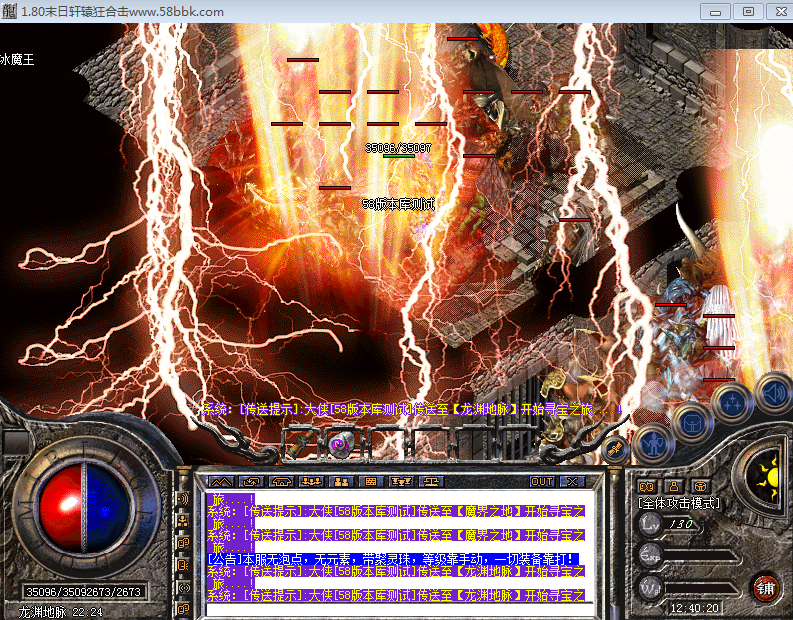This screenshot has width=793, height=620.
Task: Click the chat input field below the messages
Action: click(400, 610)
